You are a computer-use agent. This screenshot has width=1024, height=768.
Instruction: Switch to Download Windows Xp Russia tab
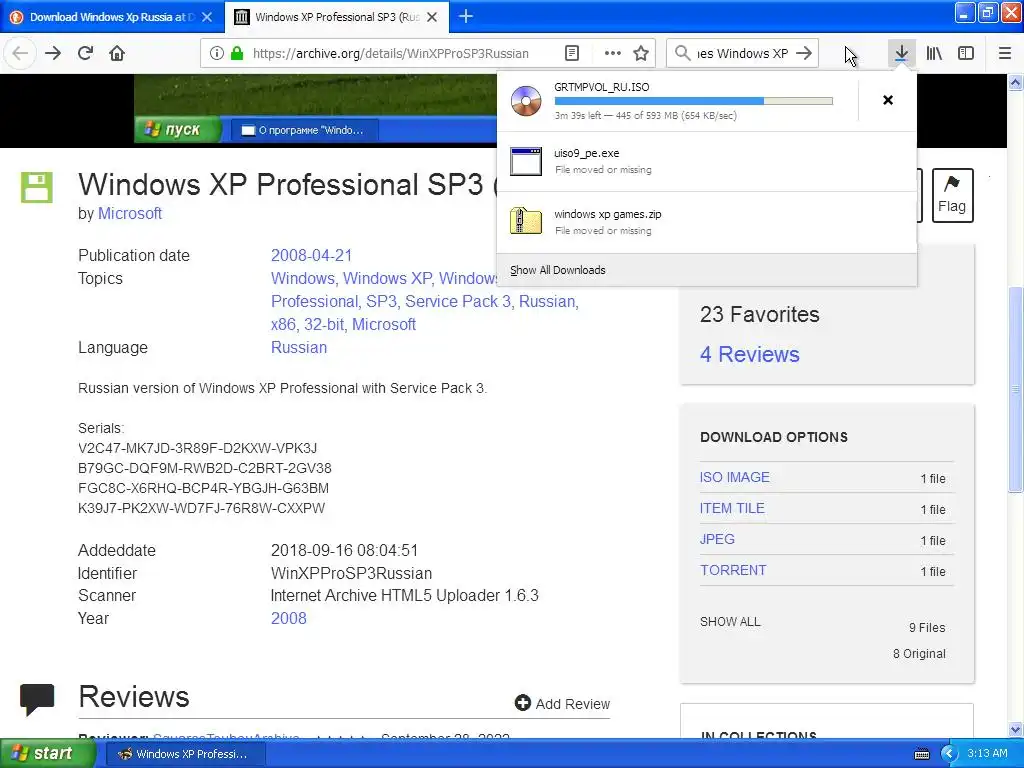[x=112, y=17]
